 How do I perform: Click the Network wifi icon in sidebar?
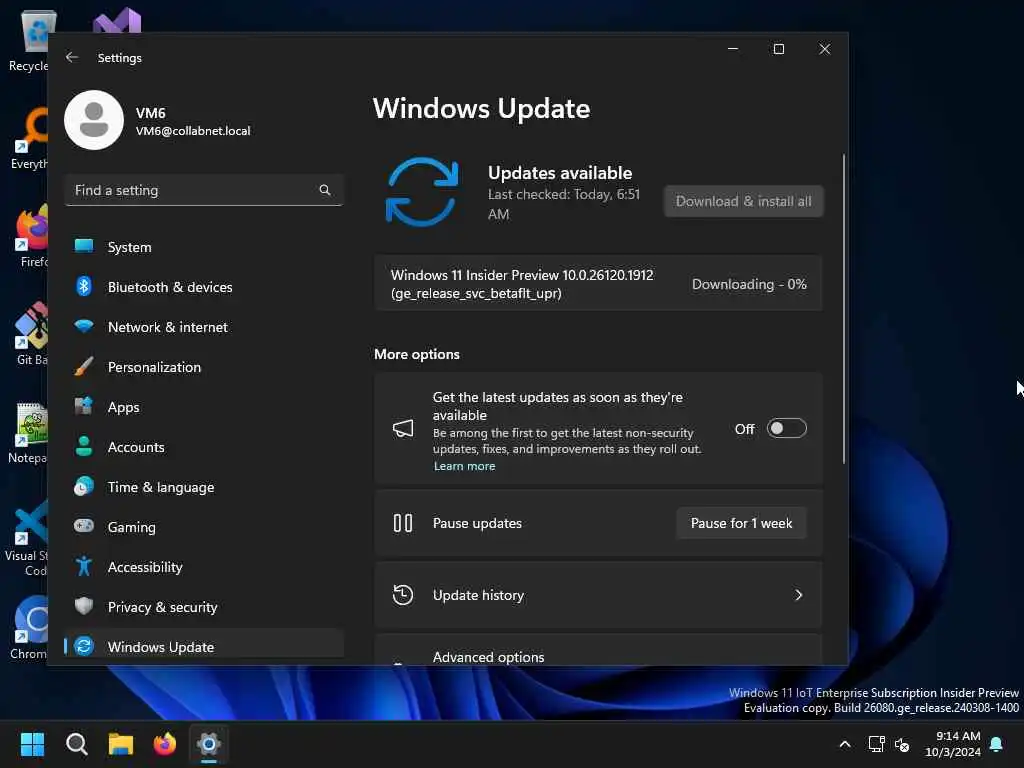coord(84,326)
